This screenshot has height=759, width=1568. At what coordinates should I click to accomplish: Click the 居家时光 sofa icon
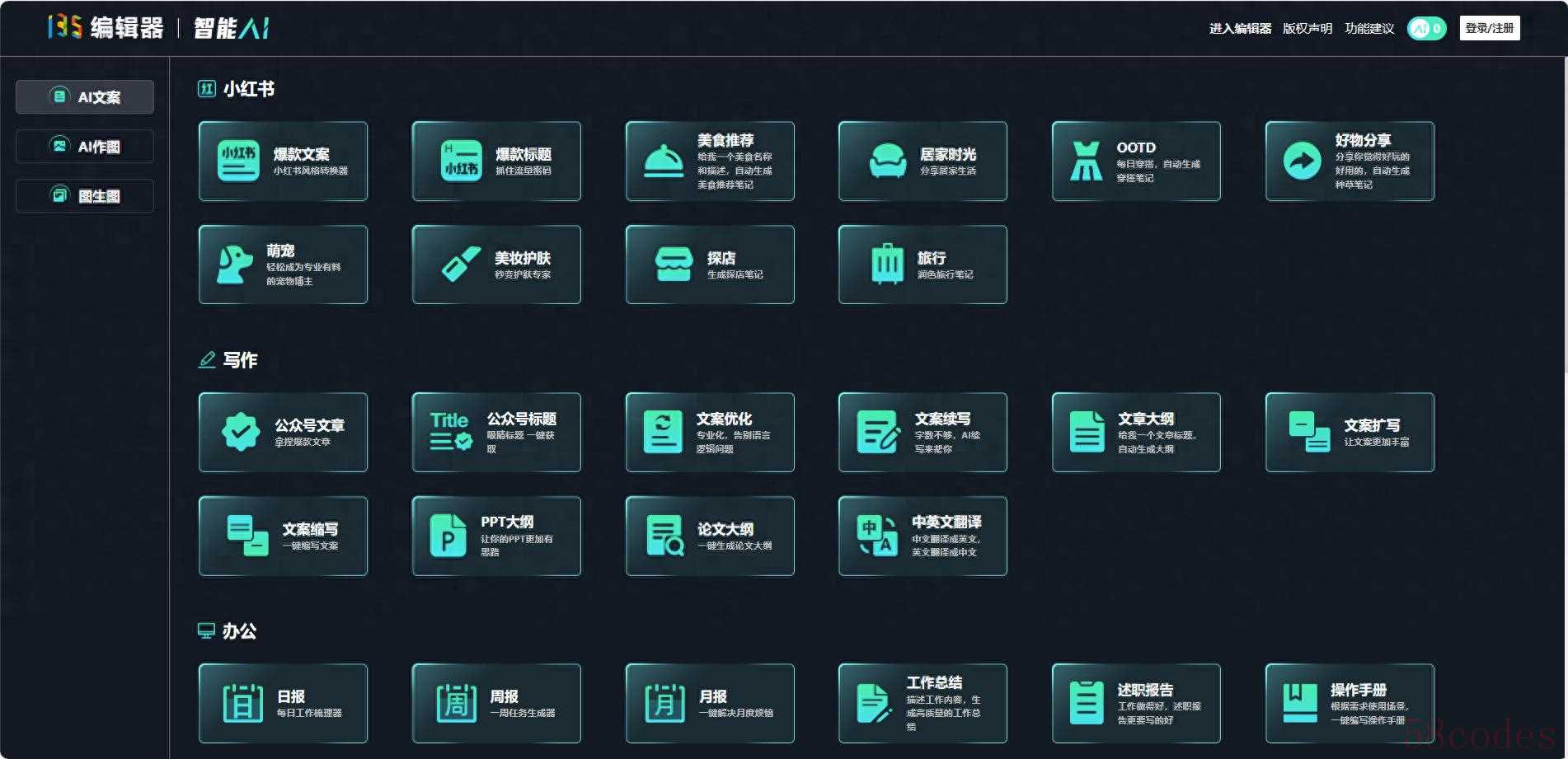[887, 161]
